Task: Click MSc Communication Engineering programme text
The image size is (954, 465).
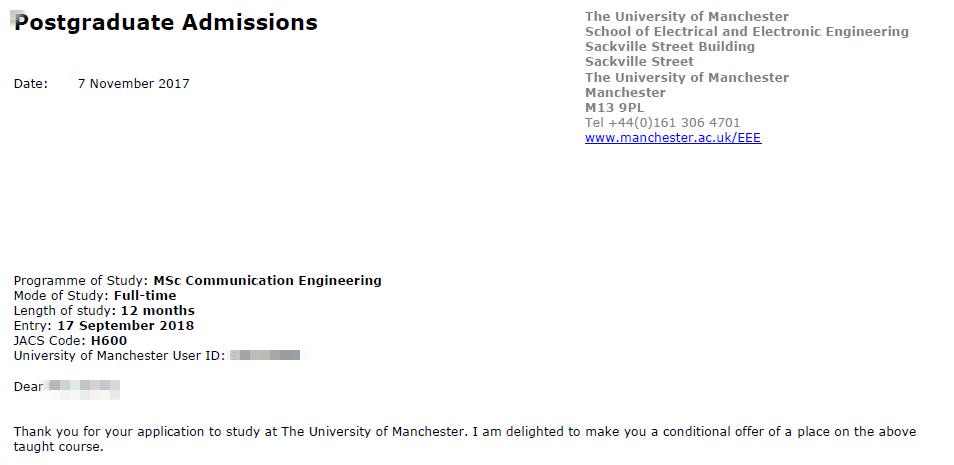Action: point(267,281)
